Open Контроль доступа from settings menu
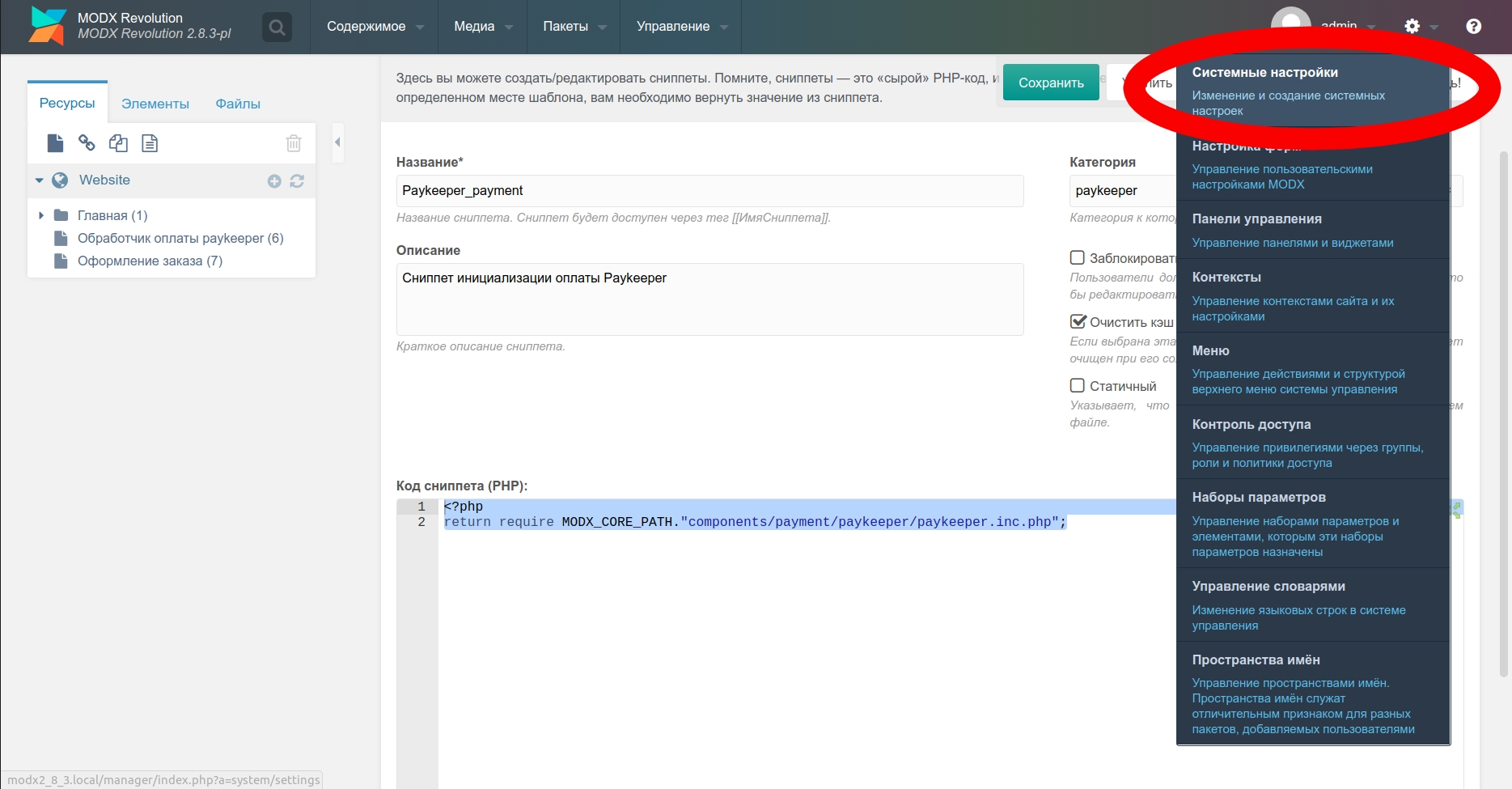 1251,424
